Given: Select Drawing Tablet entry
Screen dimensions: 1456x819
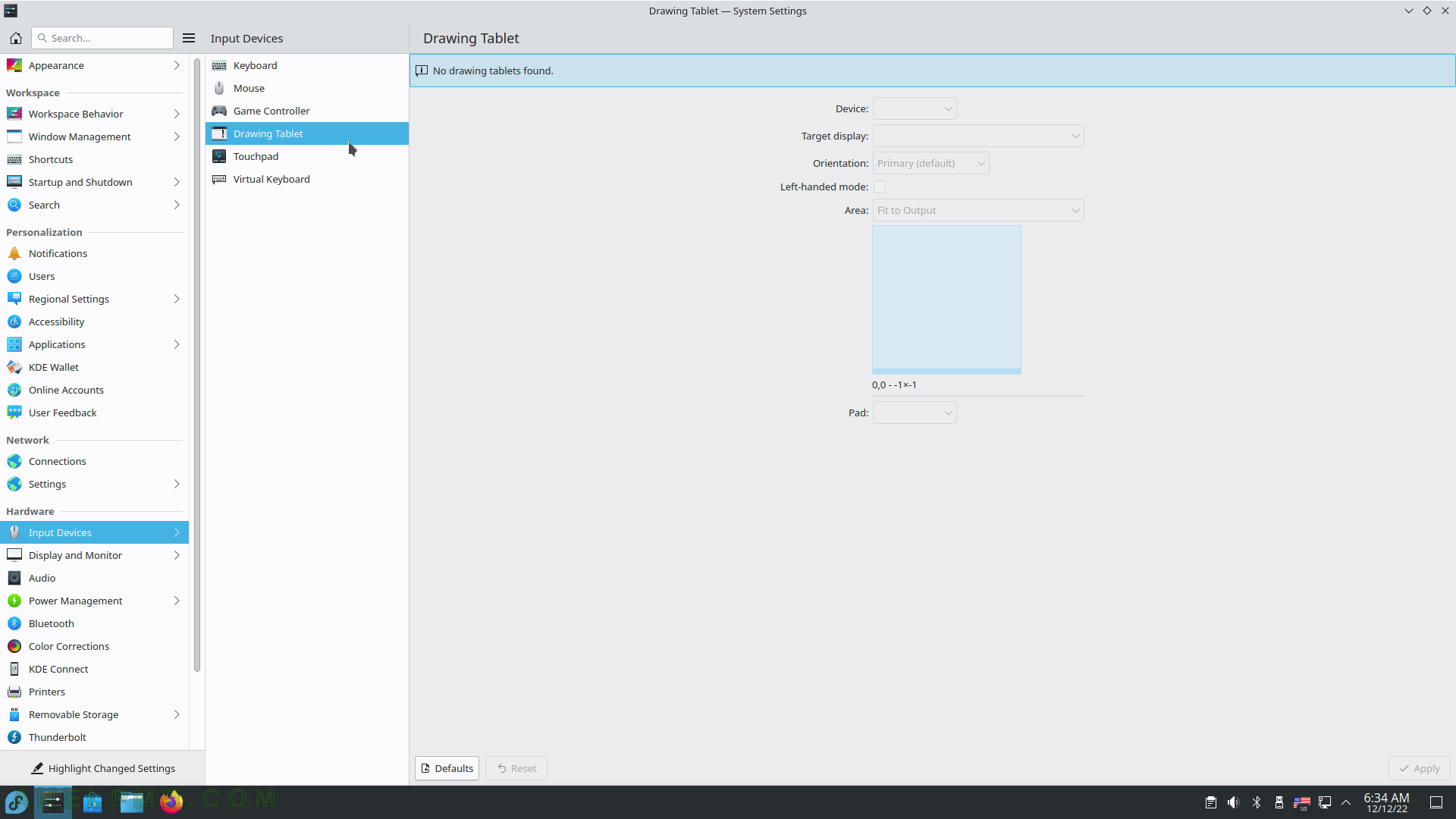Looking at the screenshot, I should point(307,133).
